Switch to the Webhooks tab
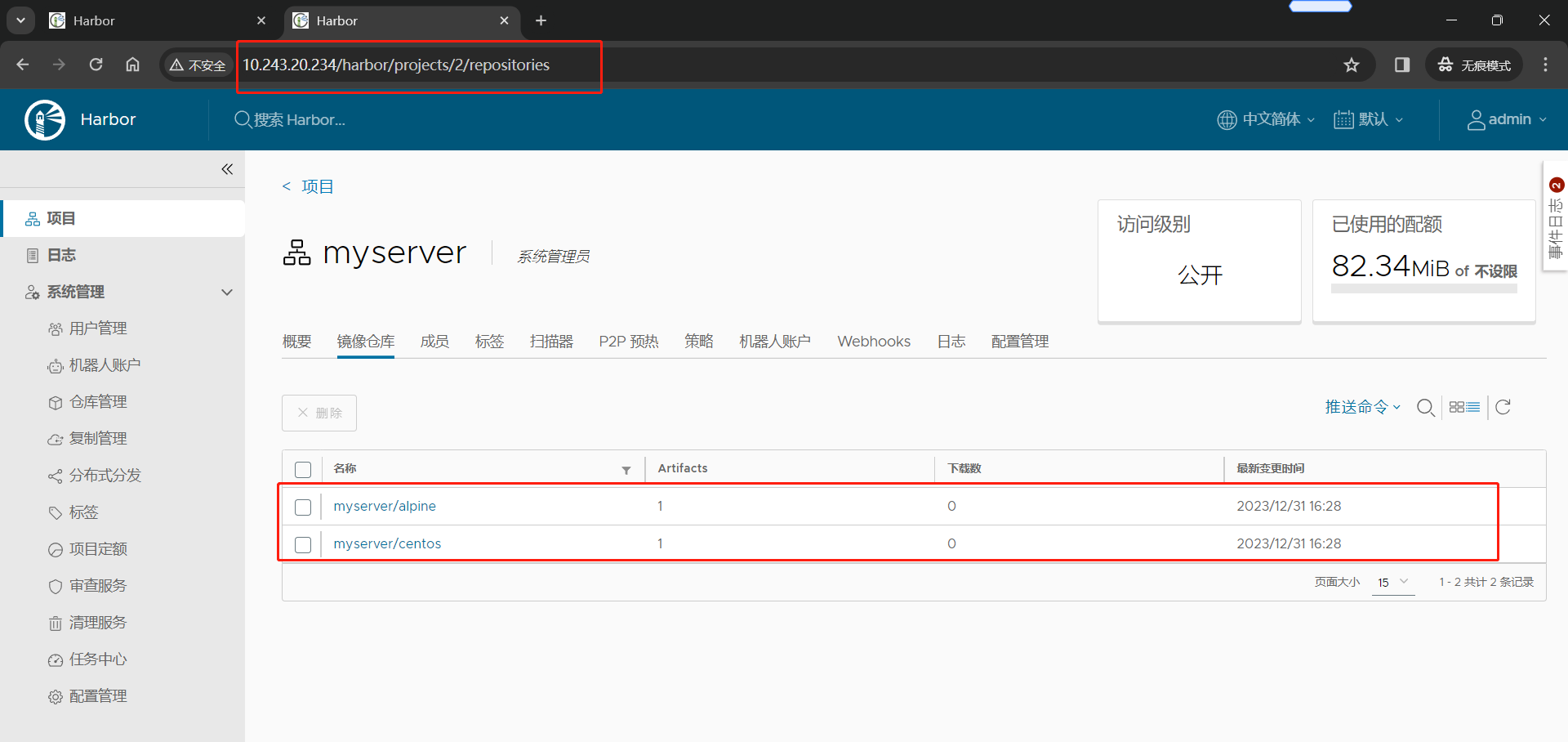 tap(874, 342)
